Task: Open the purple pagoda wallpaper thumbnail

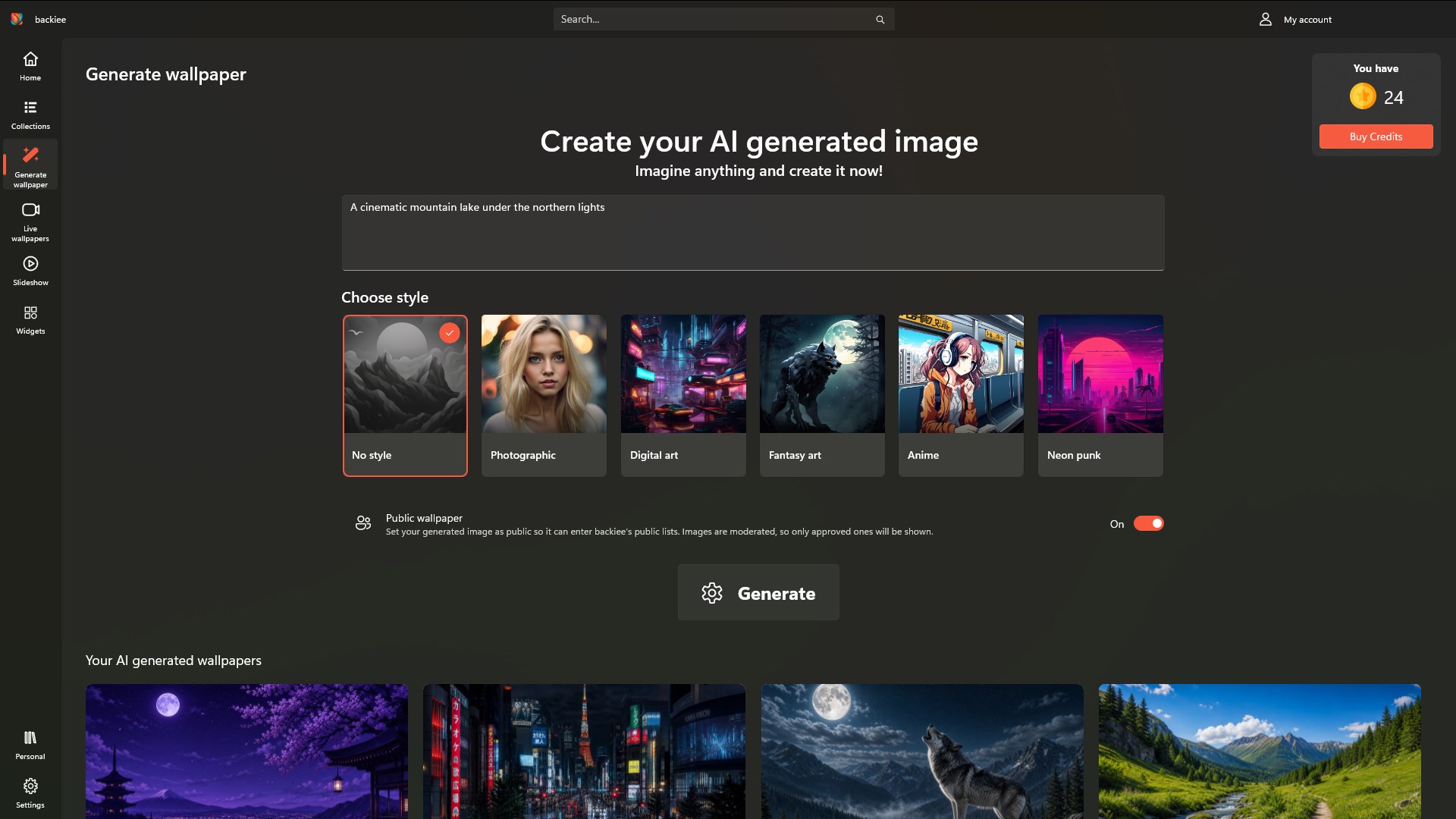Action: point(246,751)
